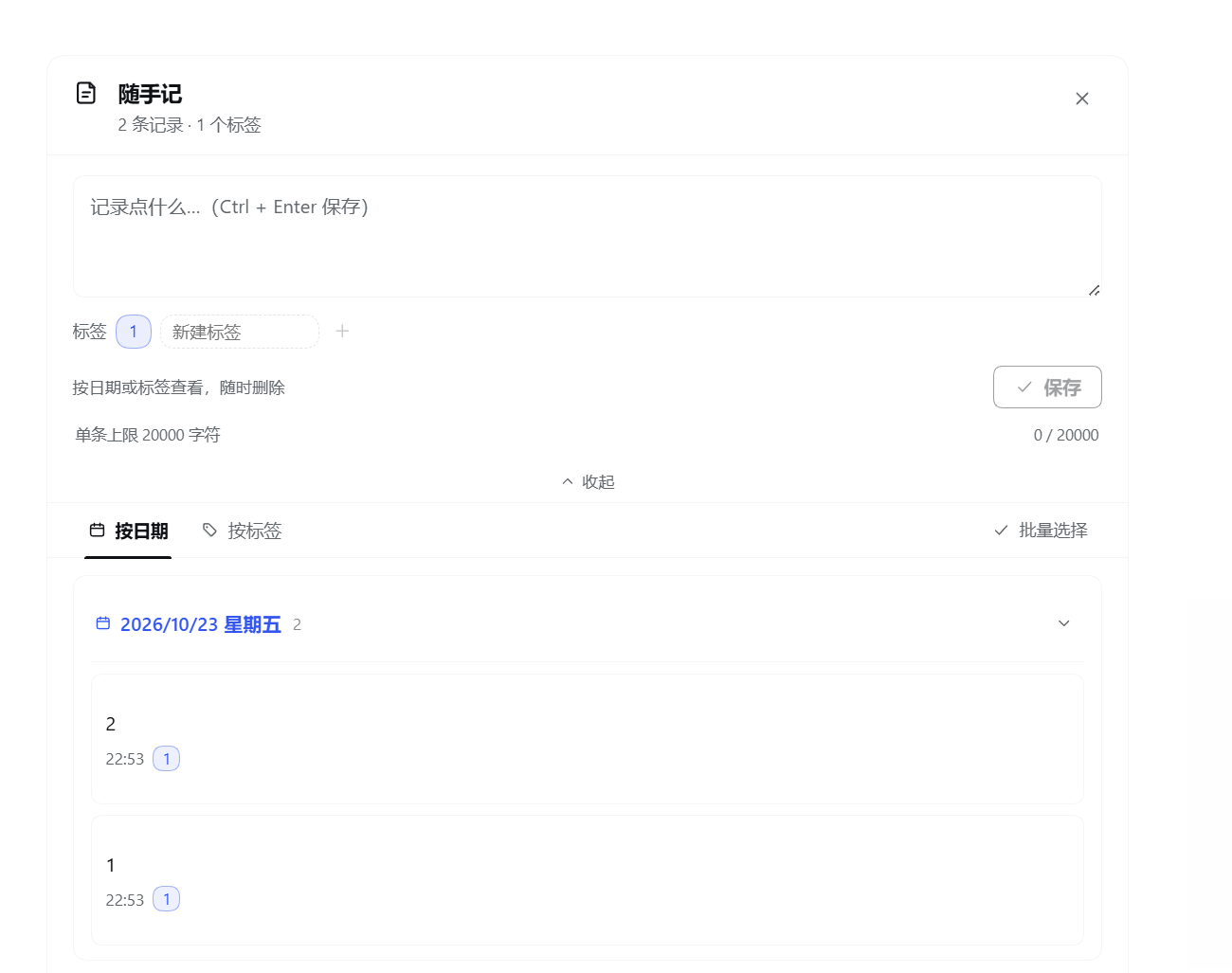Enable 批量选择 mode
1232x973 pixels.
point(1041,531)
